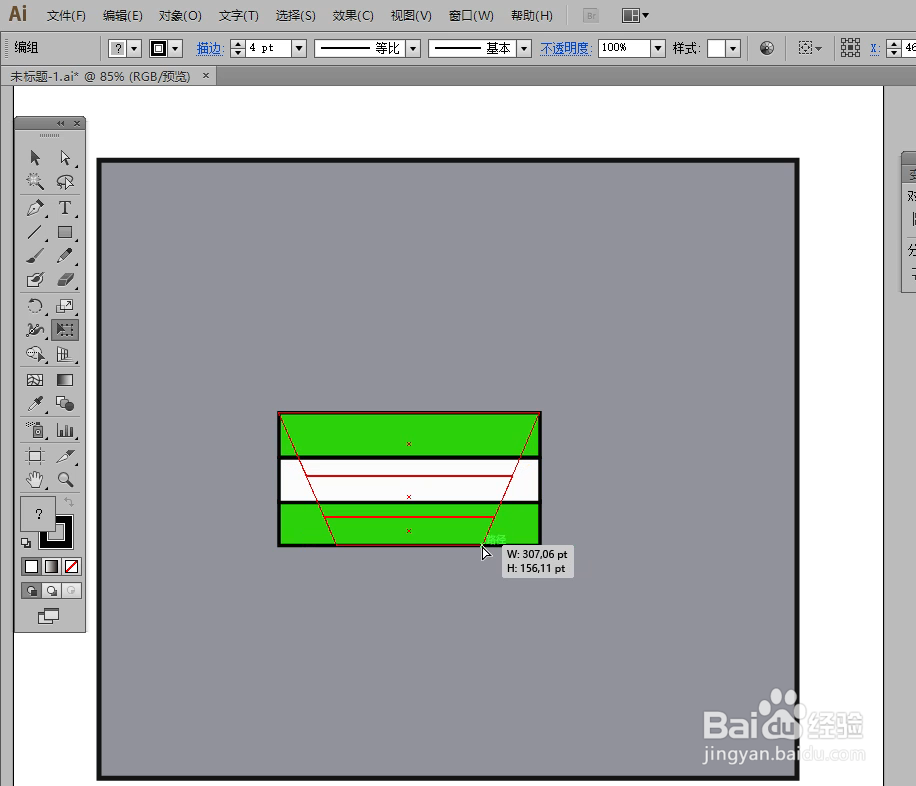Open the fill color dropdown in control bar
This screenshot has width=916, height=786.
tap(134, 49)
